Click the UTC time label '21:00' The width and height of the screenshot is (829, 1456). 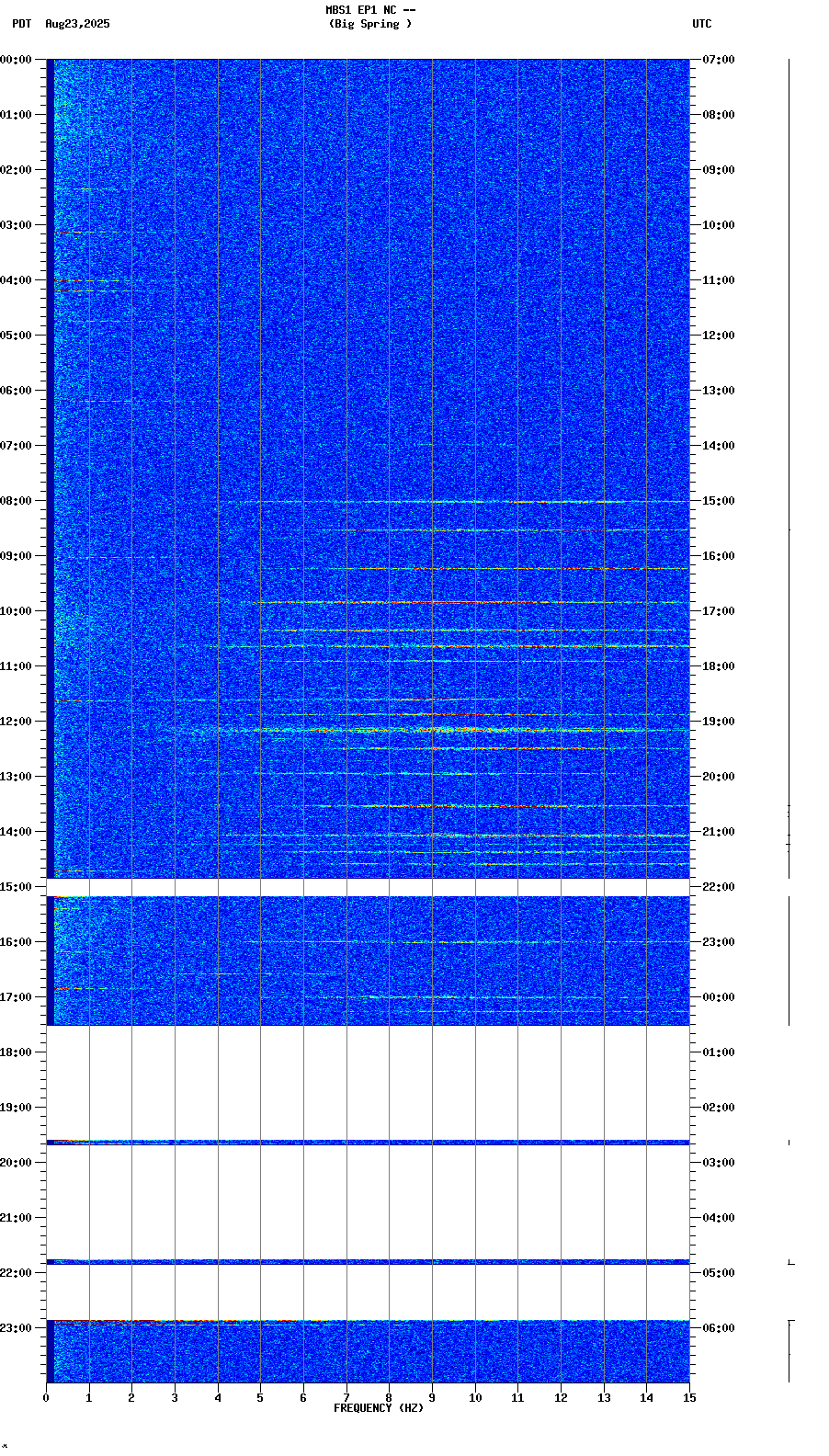click(719, 832)
